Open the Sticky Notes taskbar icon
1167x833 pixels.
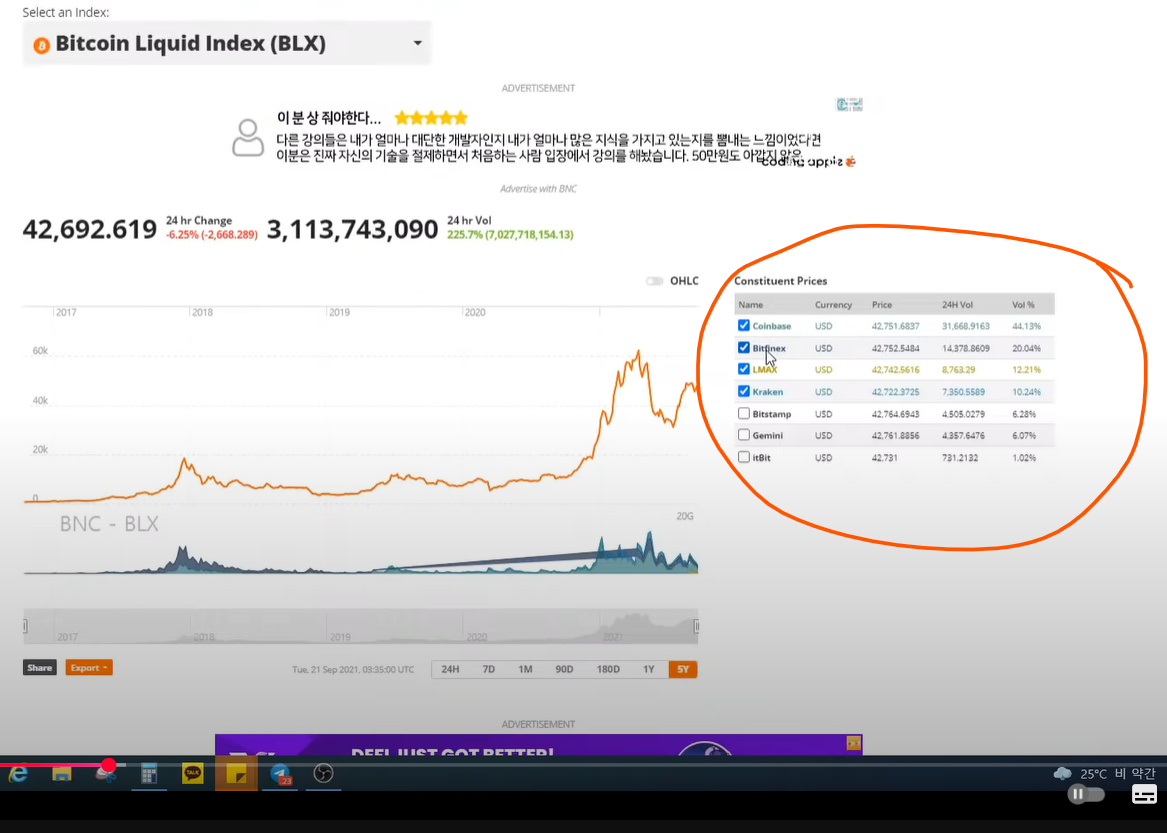pyautogui.click(x=236, y=774)
